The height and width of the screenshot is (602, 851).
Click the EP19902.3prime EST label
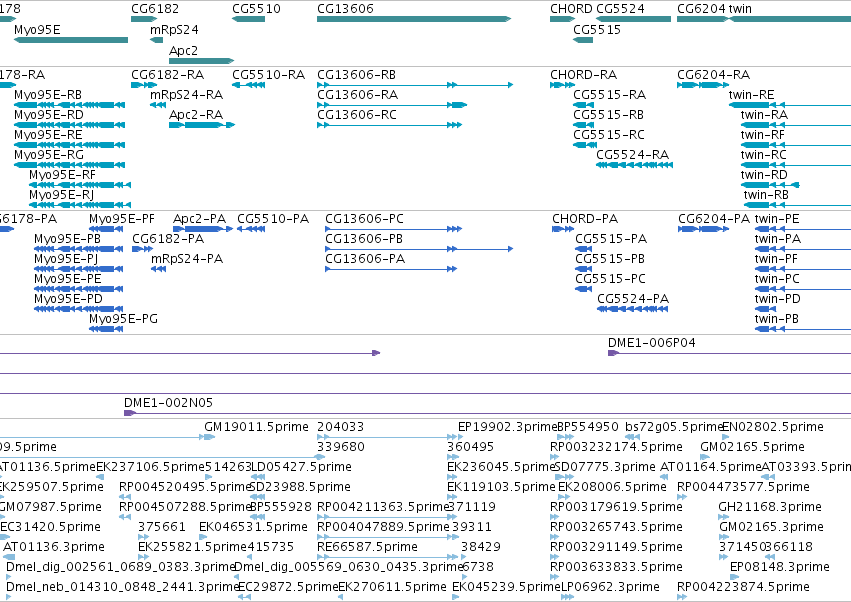507,427
